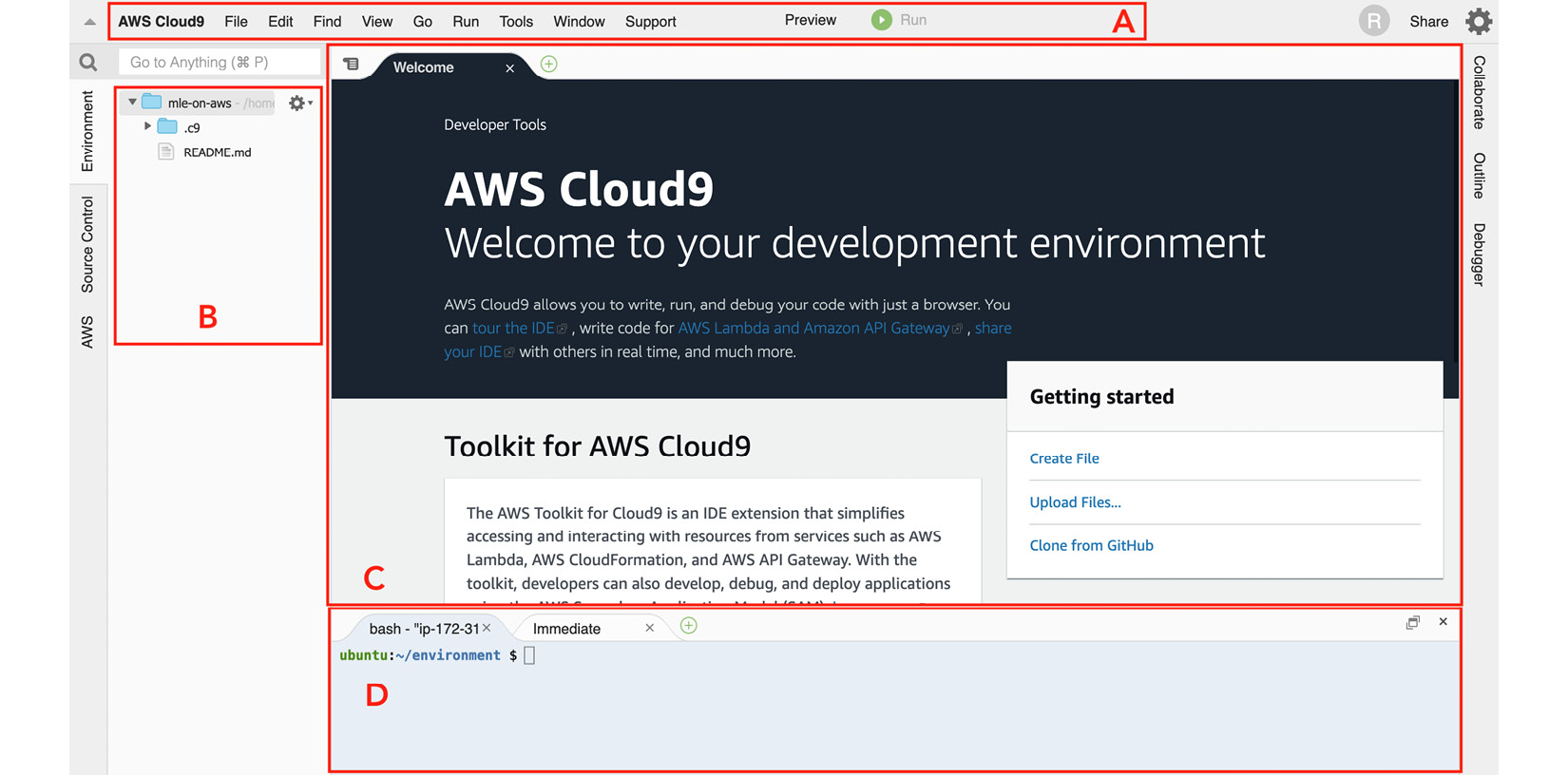The width and height of the screenshot is (1568, 775).
Task: Open the Outline panel
Action: tap(1479, 176)
